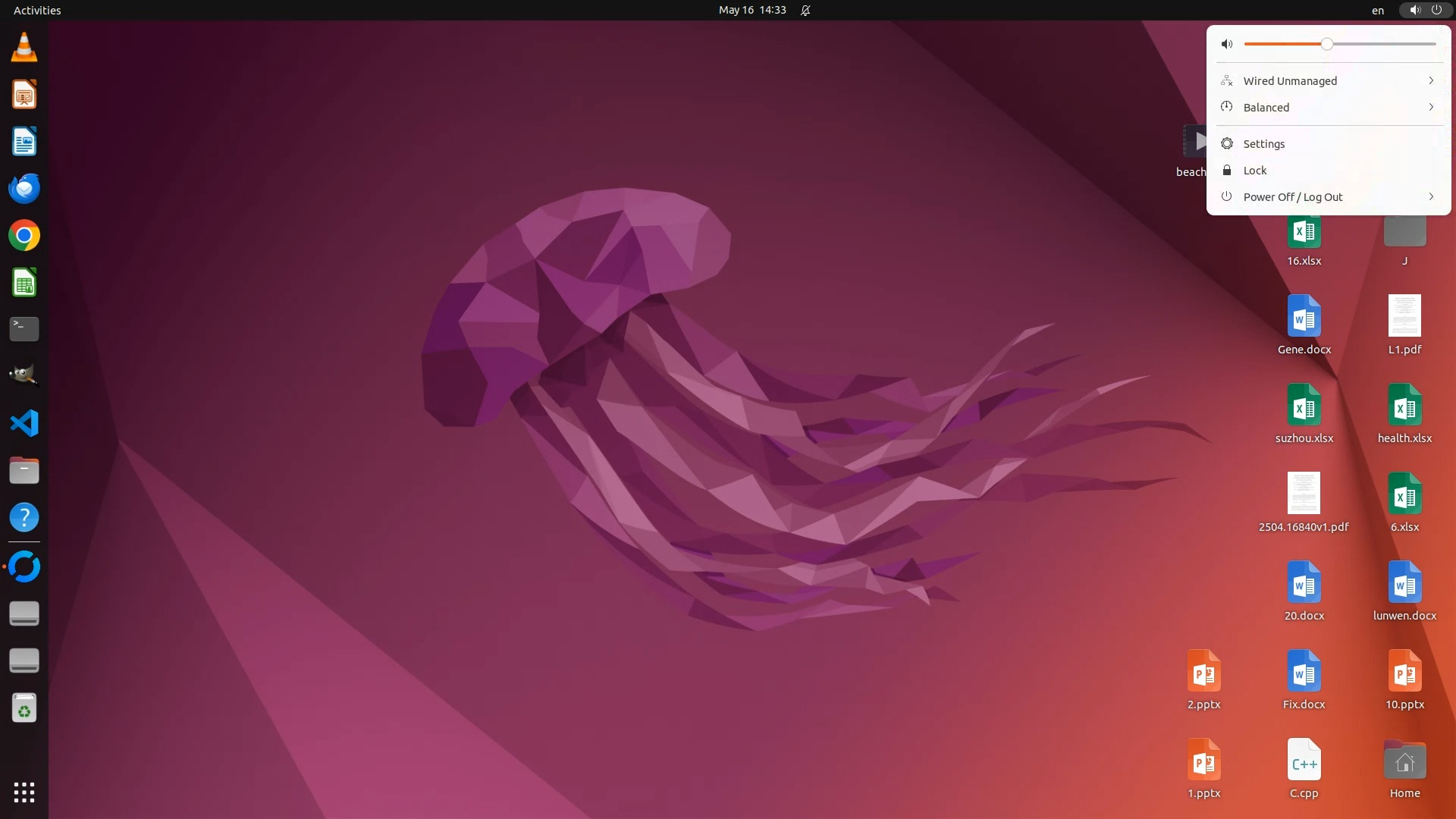Open the Trash from dock
The width and height of the screenshot is (1456, 819).
[24, 708]
